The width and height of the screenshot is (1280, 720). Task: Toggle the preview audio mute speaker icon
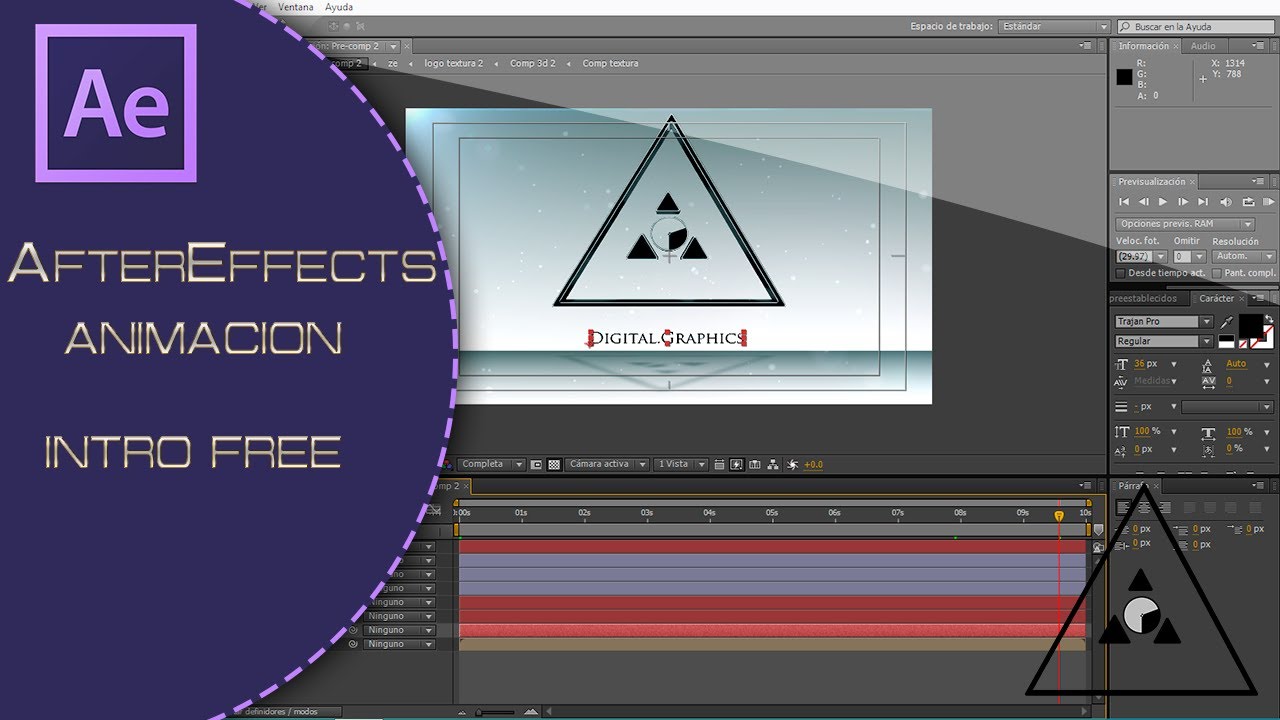(1226, 202)
